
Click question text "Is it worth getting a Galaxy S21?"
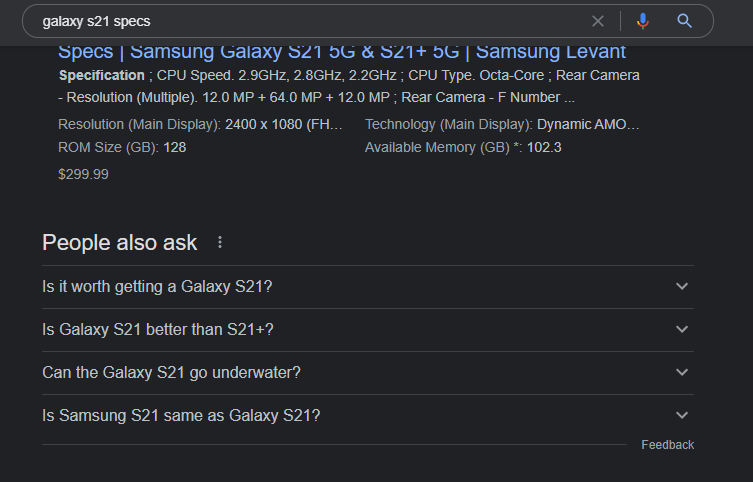click(x=157, y=287)
